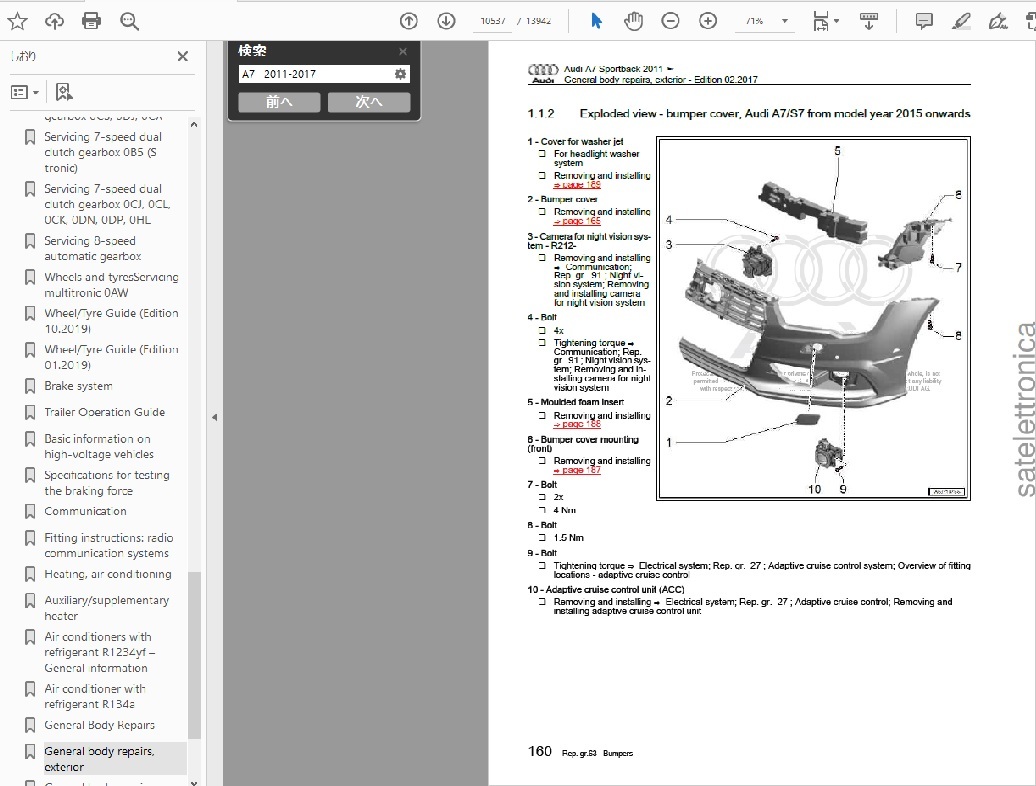Open bookmark Servicing 8-speed automatic gearbox
Image resolution: width=1036 pixels, height=786 pixels.
coord(92,248)
